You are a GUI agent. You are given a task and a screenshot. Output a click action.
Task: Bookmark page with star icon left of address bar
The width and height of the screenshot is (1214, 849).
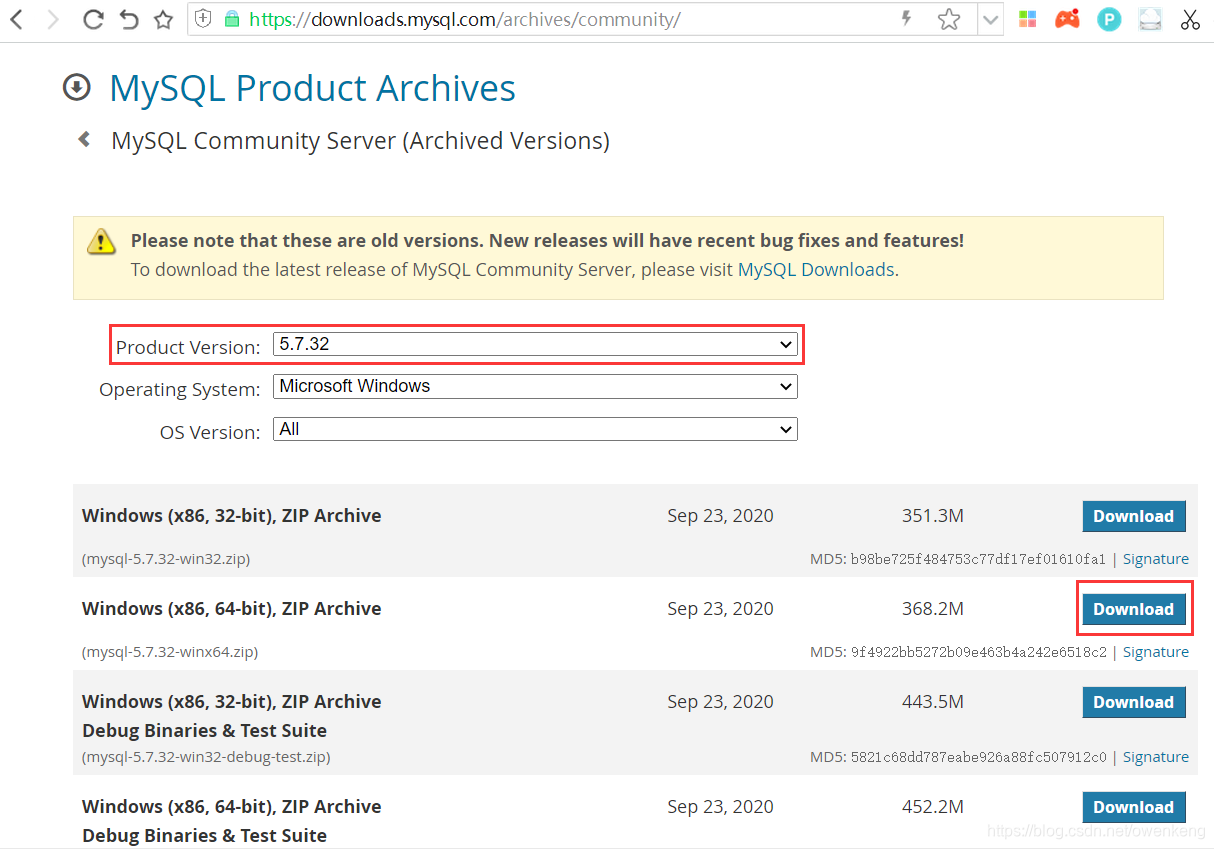tap(164, 19)
